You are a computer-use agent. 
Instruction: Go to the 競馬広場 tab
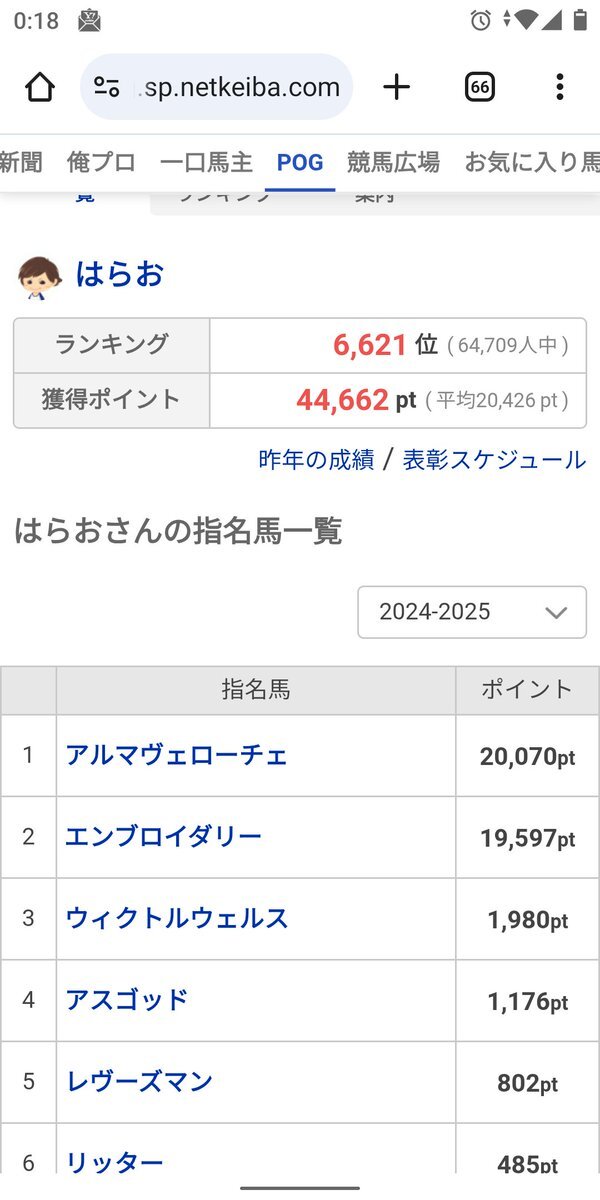pos(393,162)
